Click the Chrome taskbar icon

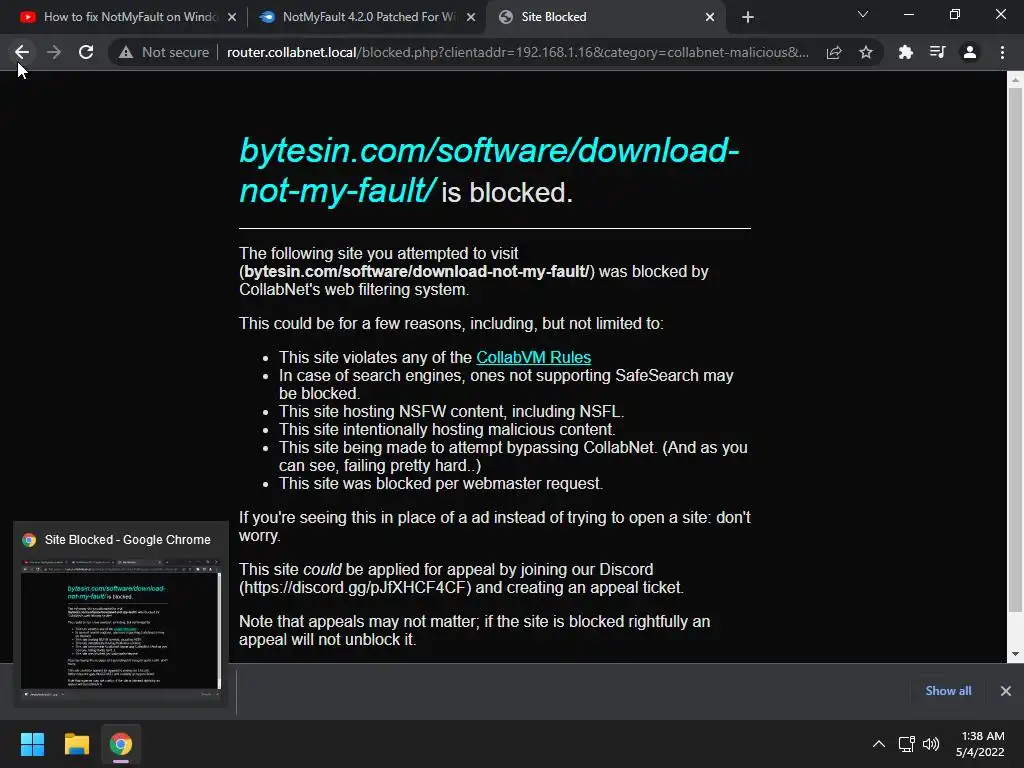click(121, 744)
